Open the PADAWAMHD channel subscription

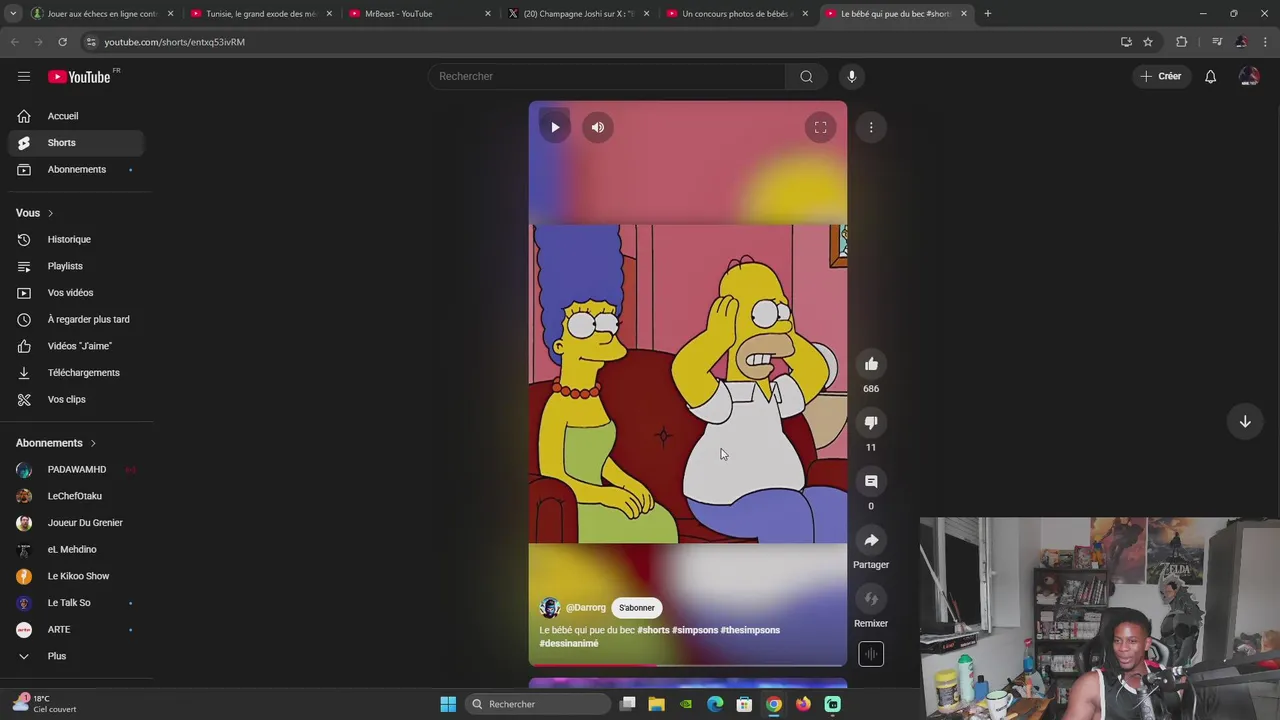pyautogui.click(x=76, y=469)
